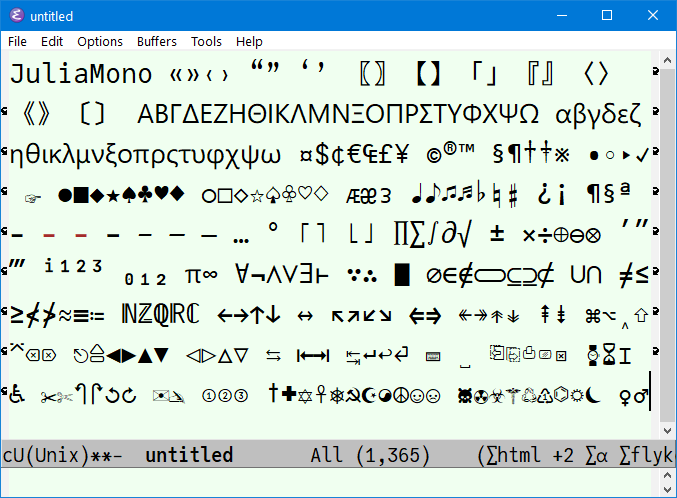The image size is (677, 498).
Task: Click the infinity ∞ symbol
Action: pyautogui.click(x=210, y=274)
